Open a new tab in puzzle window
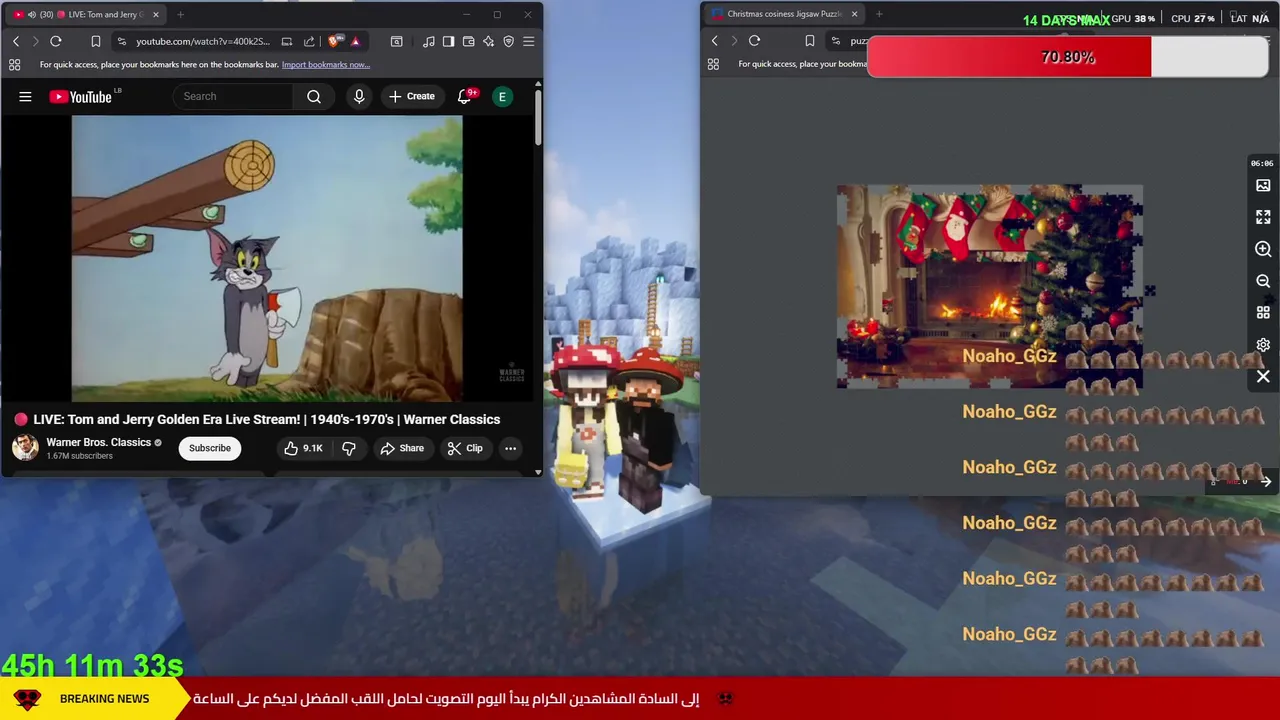The height and width of the screenshot is (720, 1280). point(879,14)
